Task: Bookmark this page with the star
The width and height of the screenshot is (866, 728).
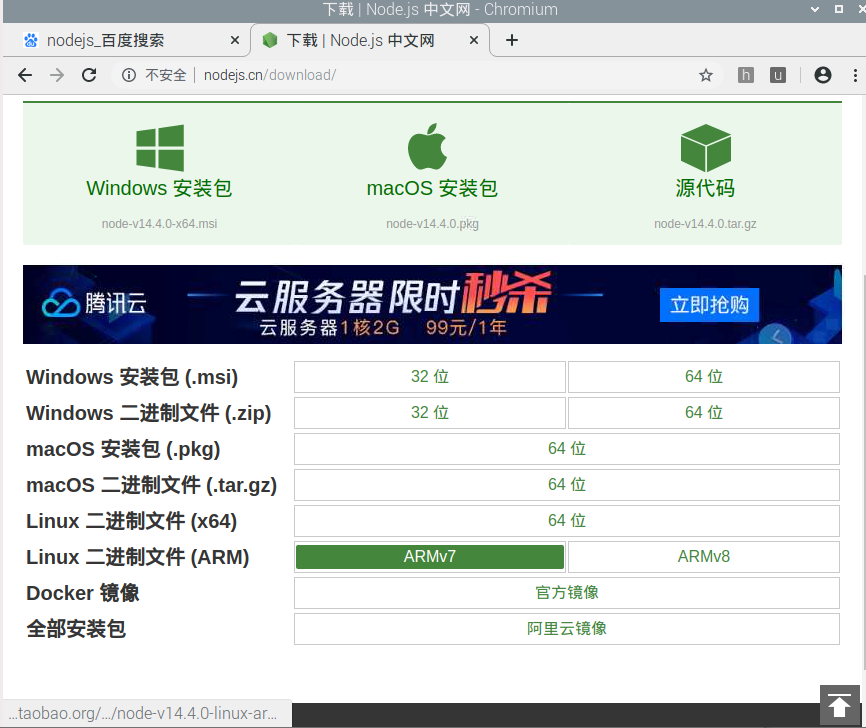Action: click(x=705, y=75)
